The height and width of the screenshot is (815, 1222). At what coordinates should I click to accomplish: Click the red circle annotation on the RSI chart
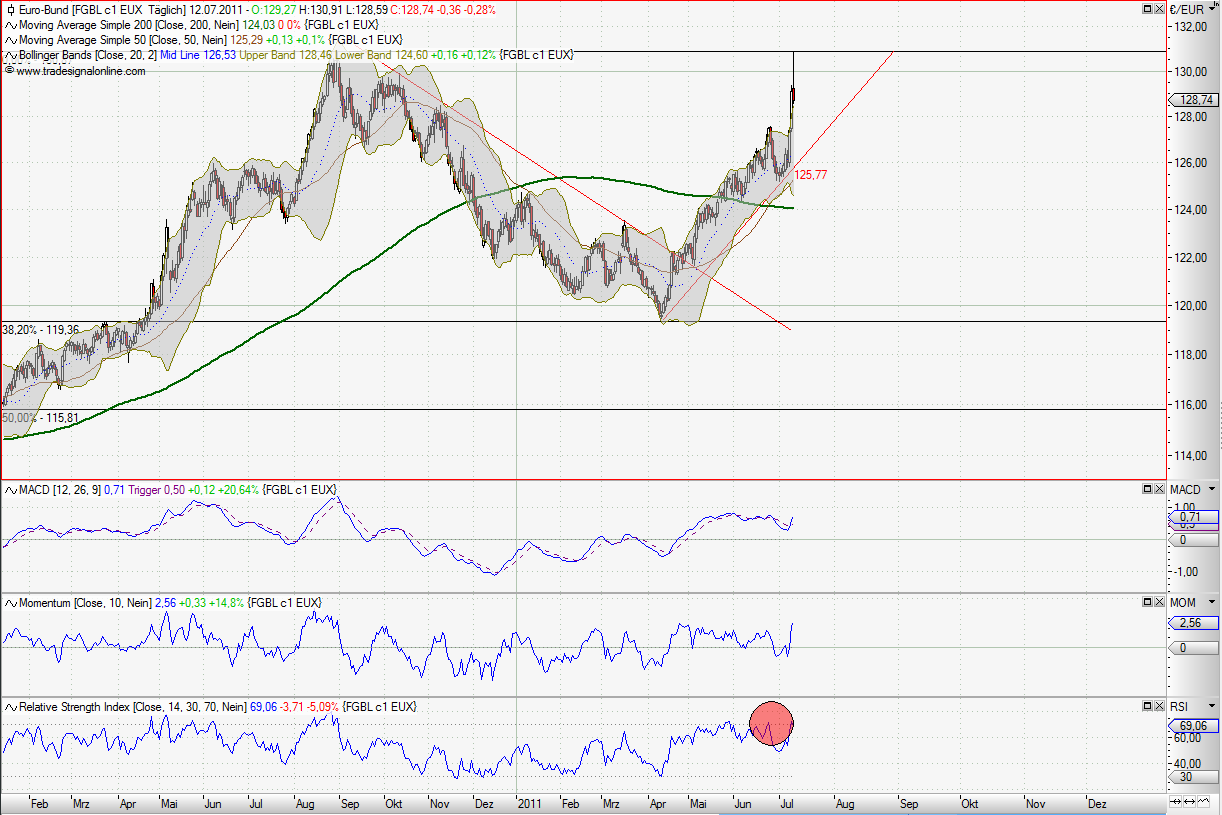point(771,724)
